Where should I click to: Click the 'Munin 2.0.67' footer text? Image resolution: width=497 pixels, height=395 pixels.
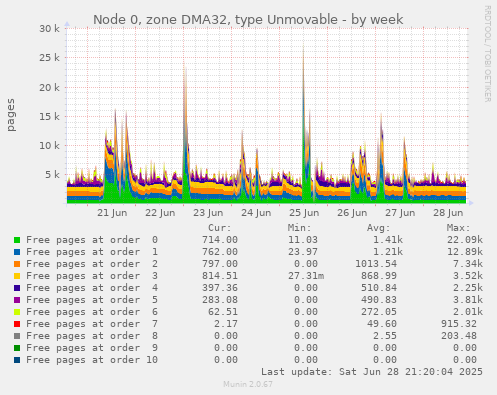click(248, 384)
